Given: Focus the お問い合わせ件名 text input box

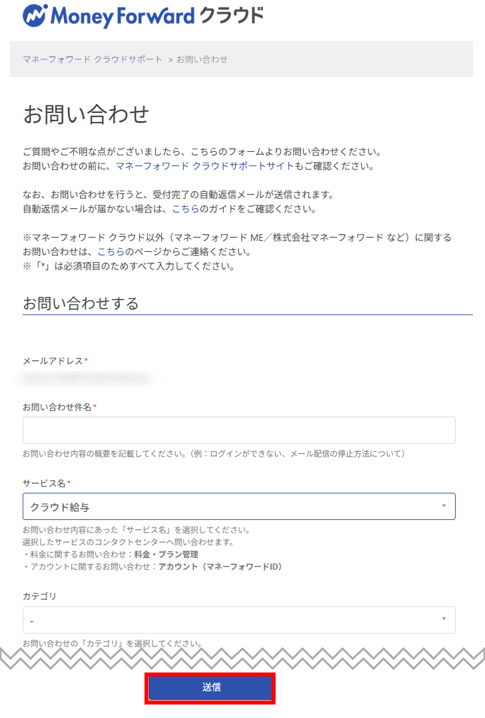Looking at the screenshot, I should [x=239, y=430].
